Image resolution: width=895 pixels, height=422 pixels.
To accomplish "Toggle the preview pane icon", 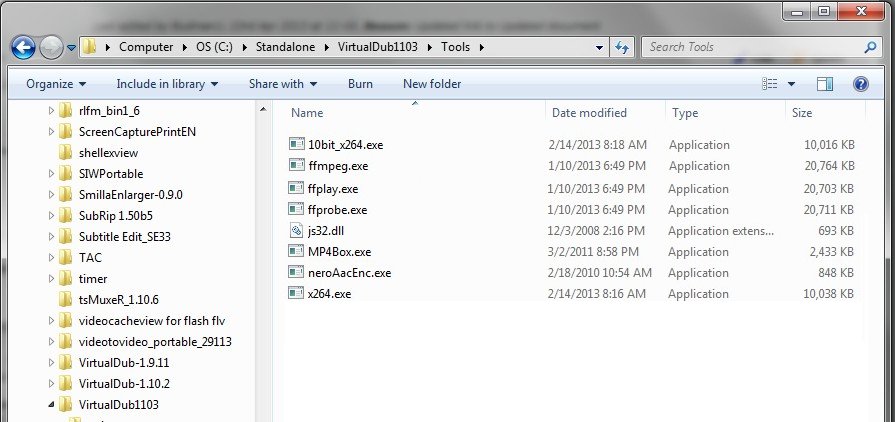I will [824, 84].
